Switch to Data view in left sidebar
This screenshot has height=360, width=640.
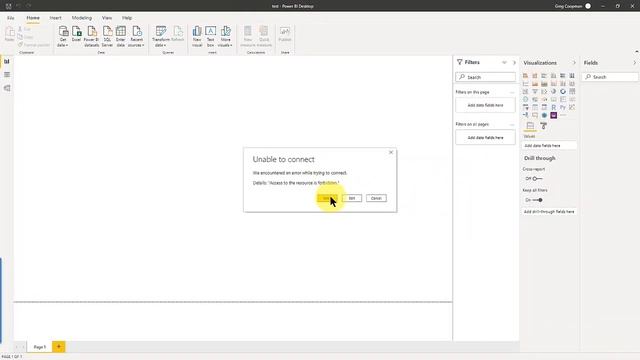point(7,75)
